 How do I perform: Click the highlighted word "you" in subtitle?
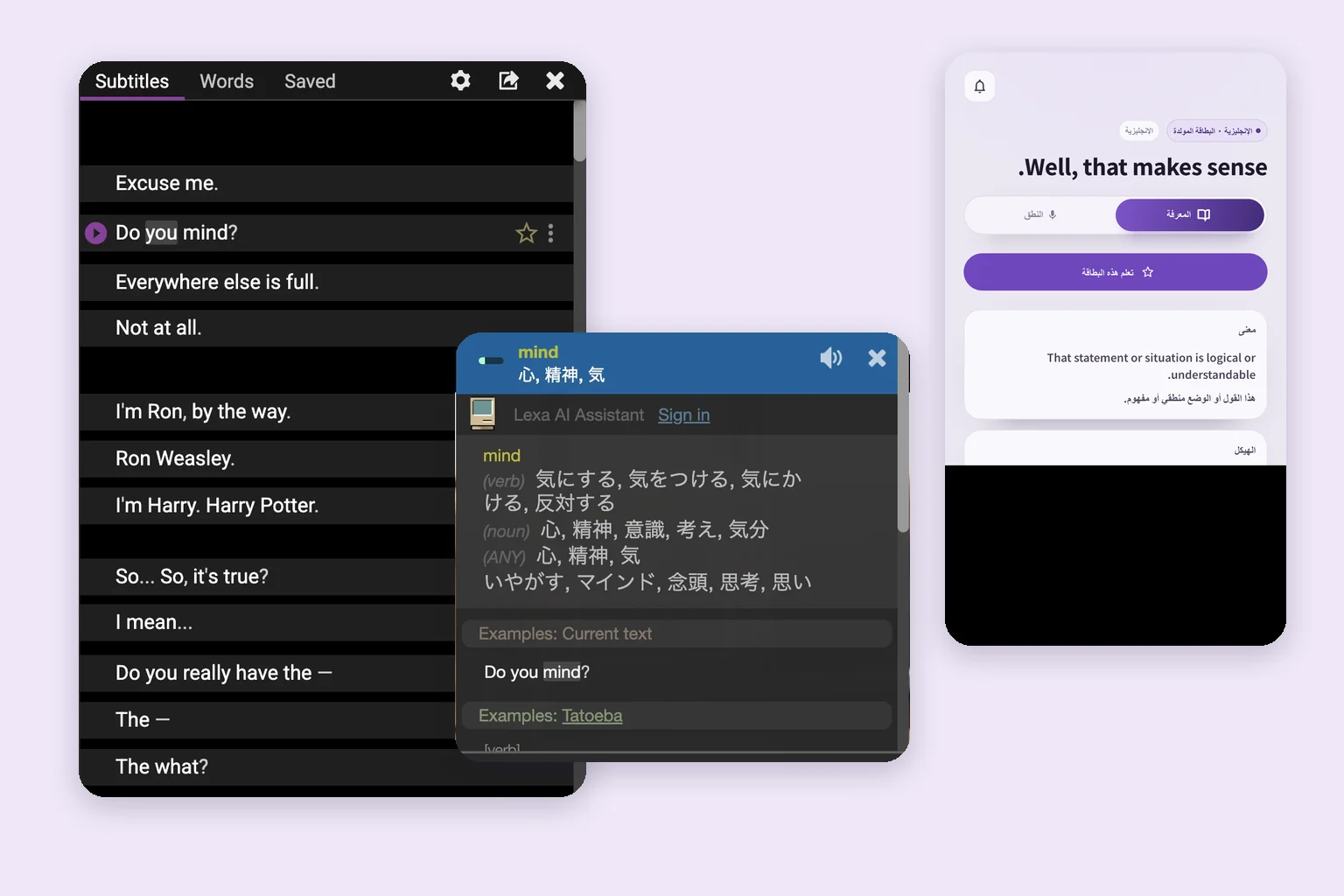click(x=161, y=233)
